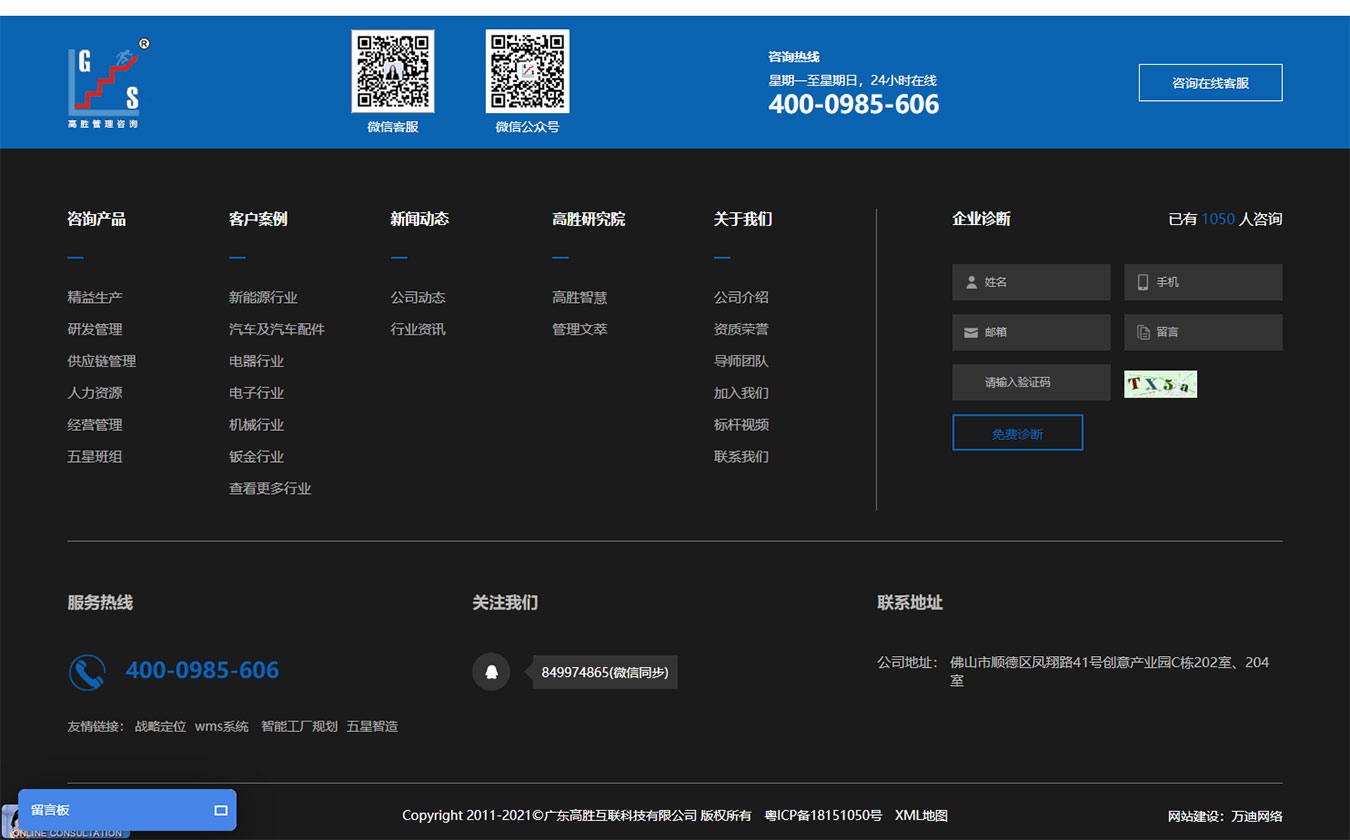
Task: Open the 精益生产 link
Action: coord(95,297)
